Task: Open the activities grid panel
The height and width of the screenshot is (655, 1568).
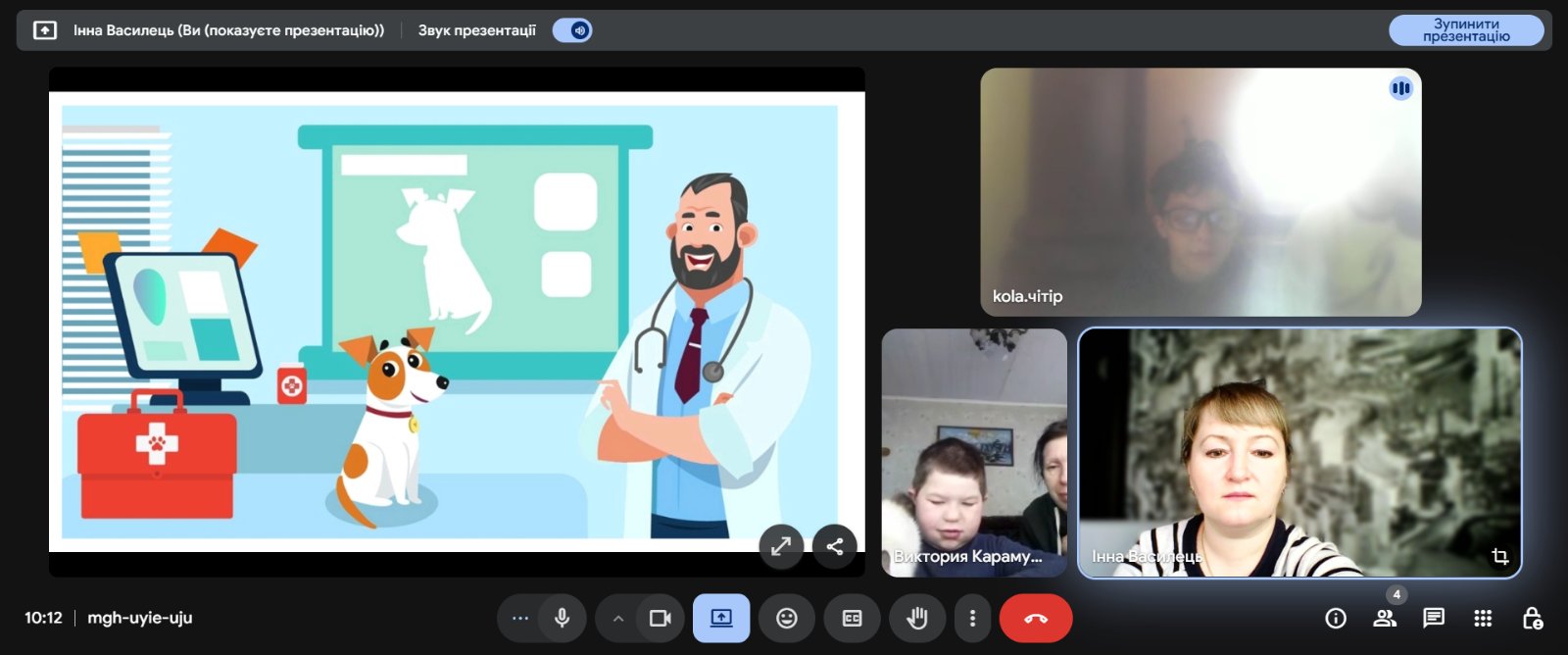Action: 1483,618
